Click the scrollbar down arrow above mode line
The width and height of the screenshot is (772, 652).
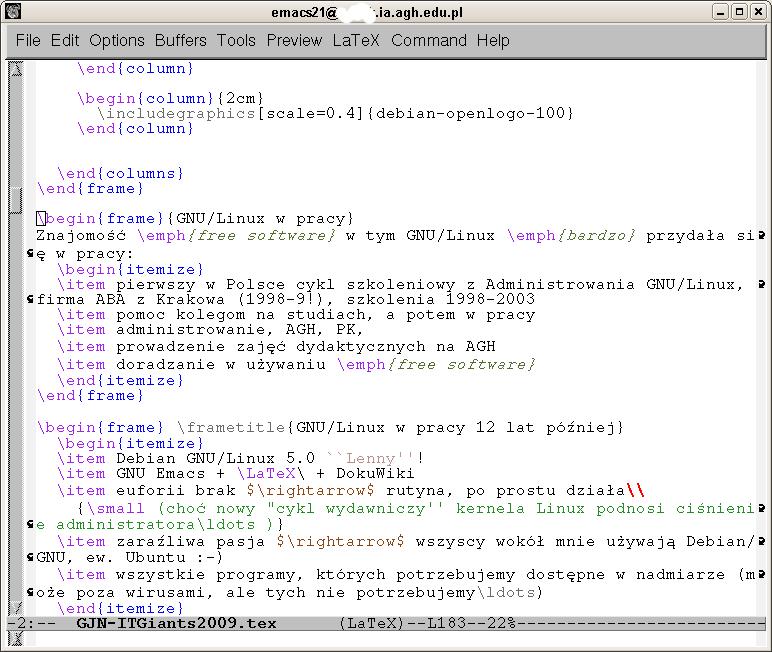(17, 609)
